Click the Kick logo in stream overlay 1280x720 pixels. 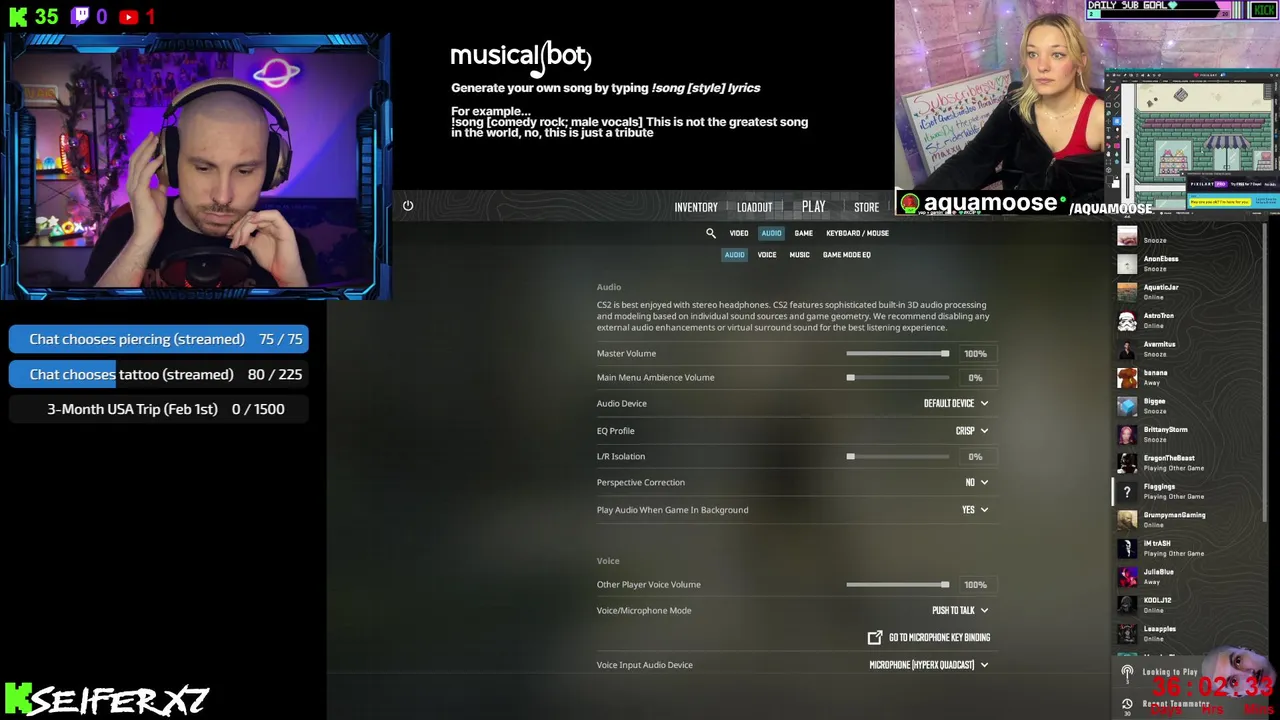click(18, 17)
